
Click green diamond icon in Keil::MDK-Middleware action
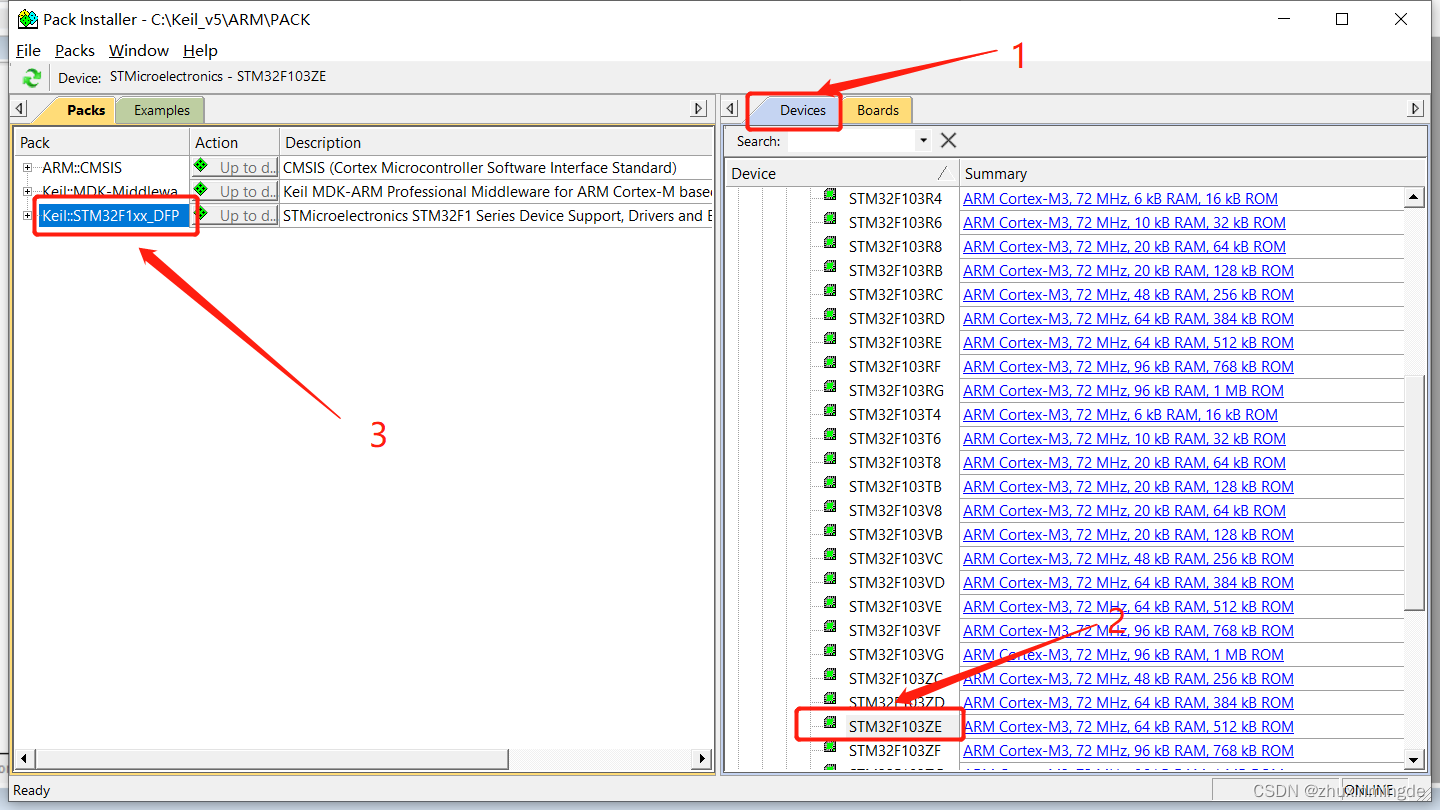tap(201, 190)
